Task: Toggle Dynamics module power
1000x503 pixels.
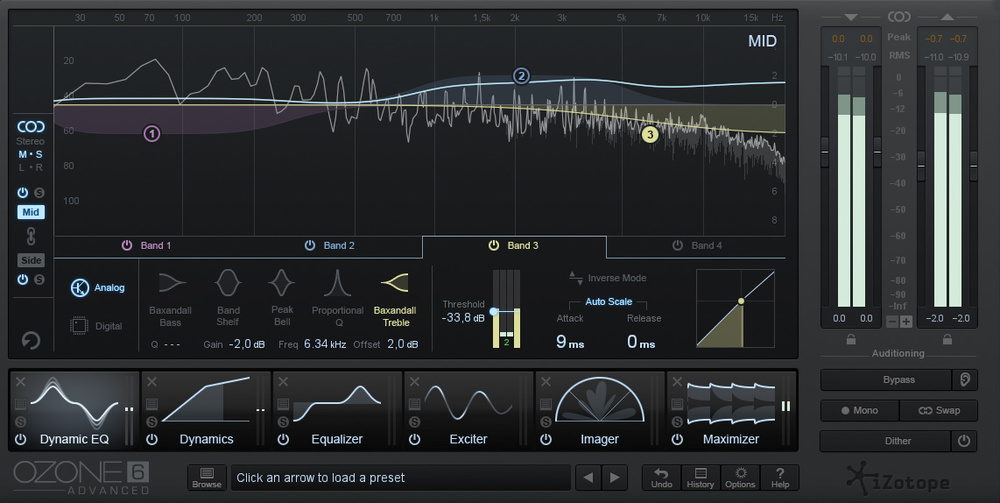Action: pyautogui.click(x=152, y=439)
